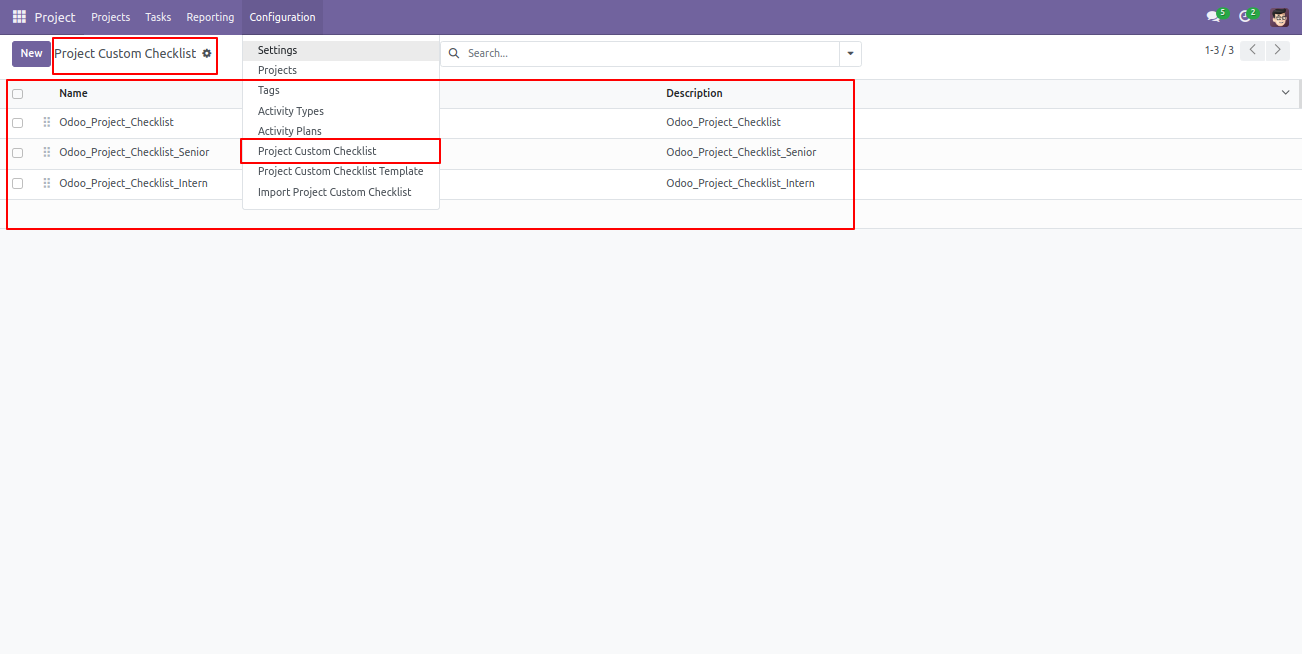Open the user avatar menu

(1280, 17)
